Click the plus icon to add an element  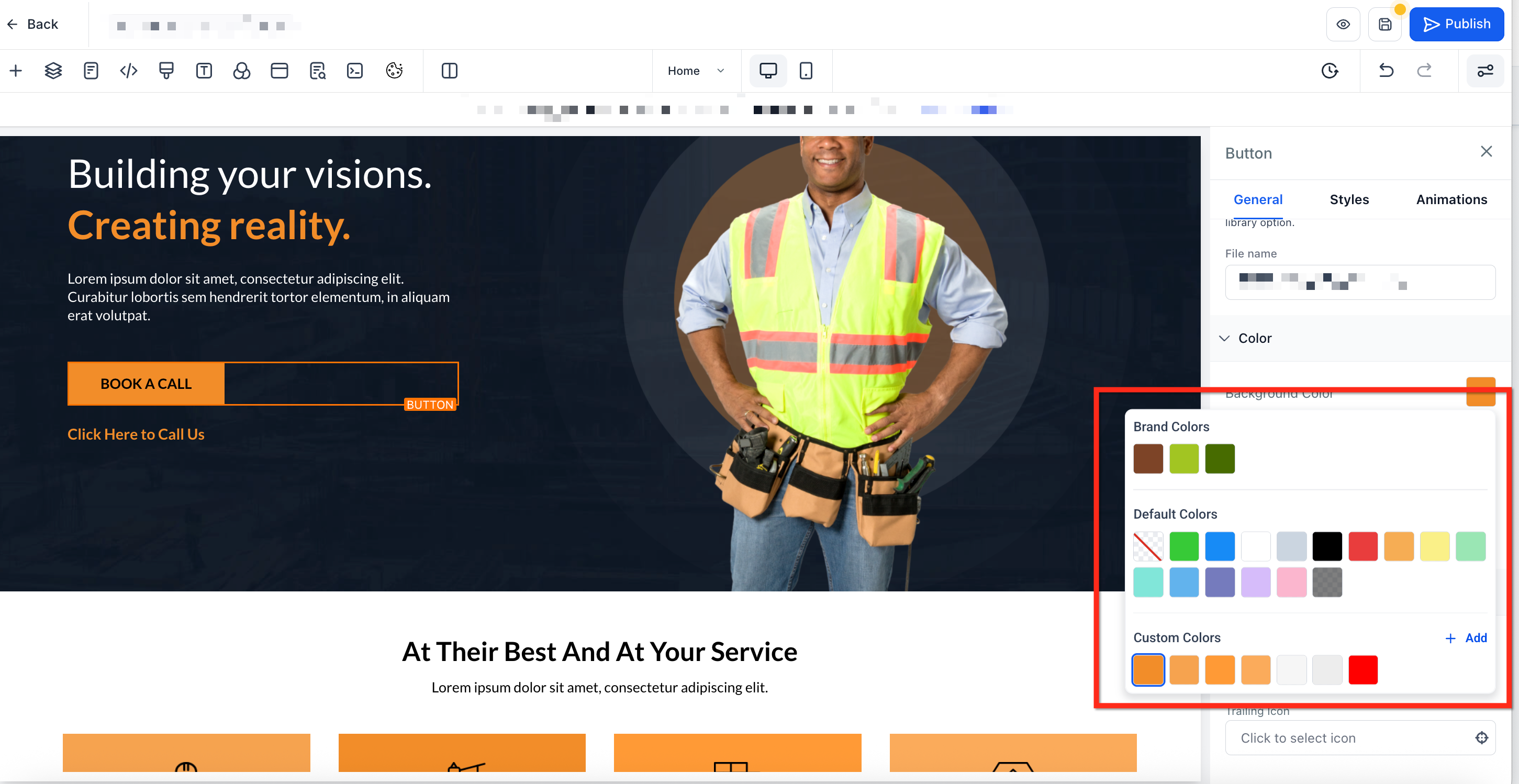coord(16,71)
